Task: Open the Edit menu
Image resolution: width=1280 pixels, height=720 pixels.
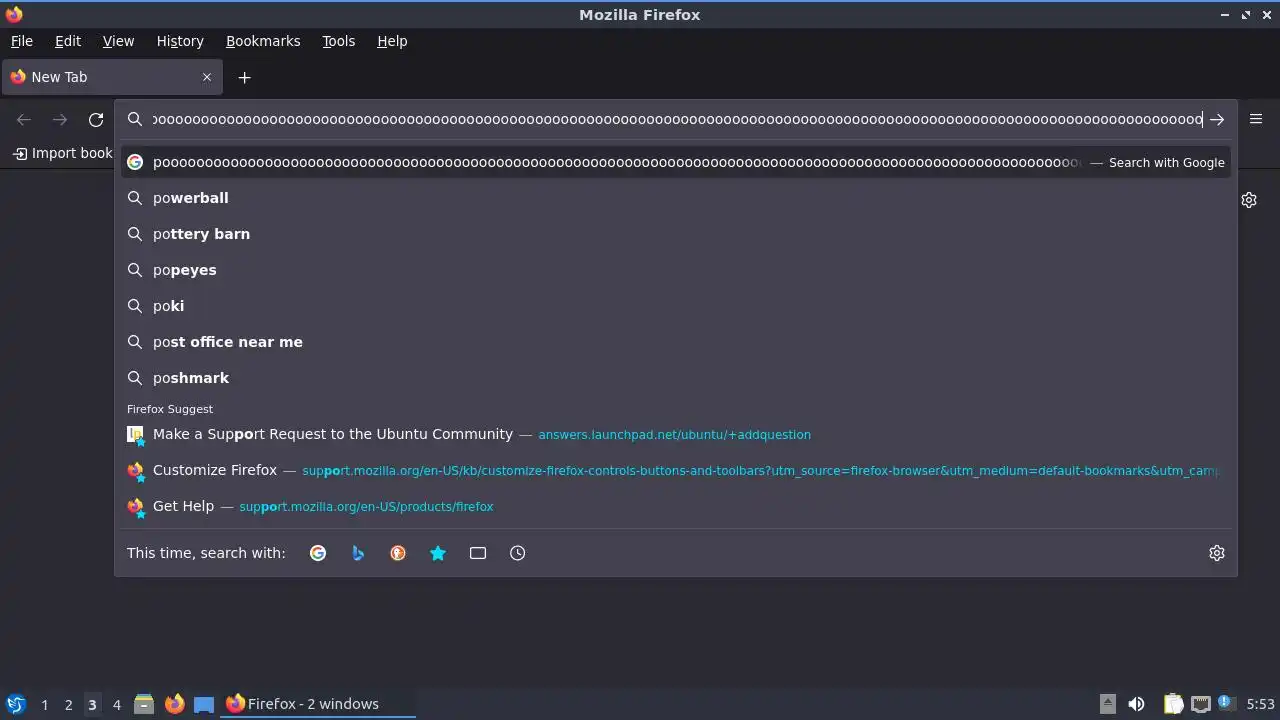Action: [x=68, y=41]
